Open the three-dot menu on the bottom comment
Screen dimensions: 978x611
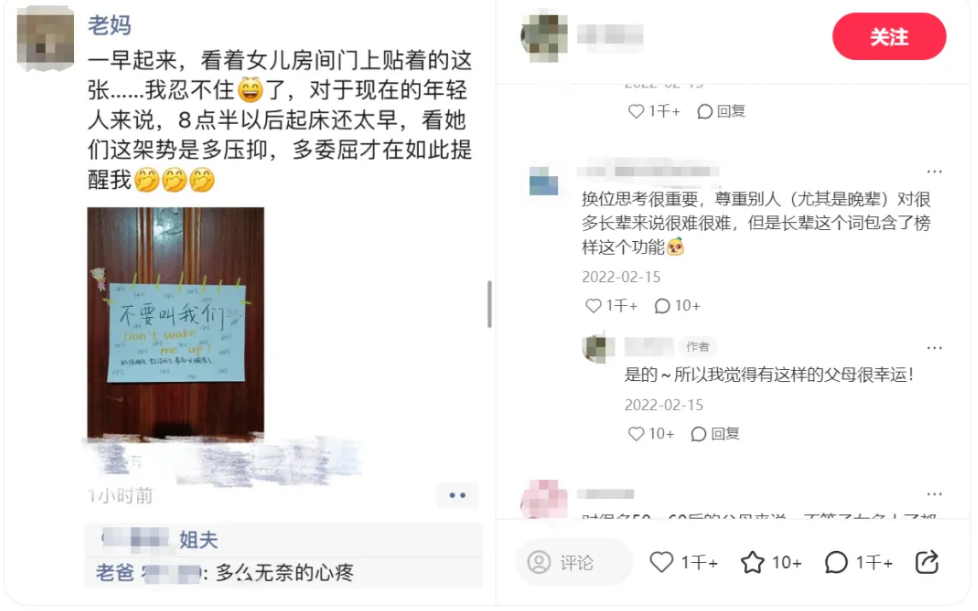click(x=934, y=494)
